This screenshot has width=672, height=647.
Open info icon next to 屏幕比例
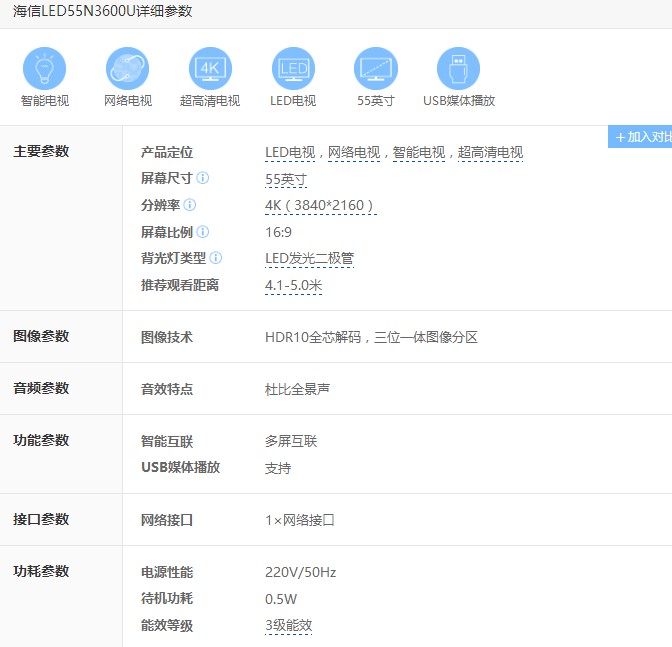(x=203, y=232)
